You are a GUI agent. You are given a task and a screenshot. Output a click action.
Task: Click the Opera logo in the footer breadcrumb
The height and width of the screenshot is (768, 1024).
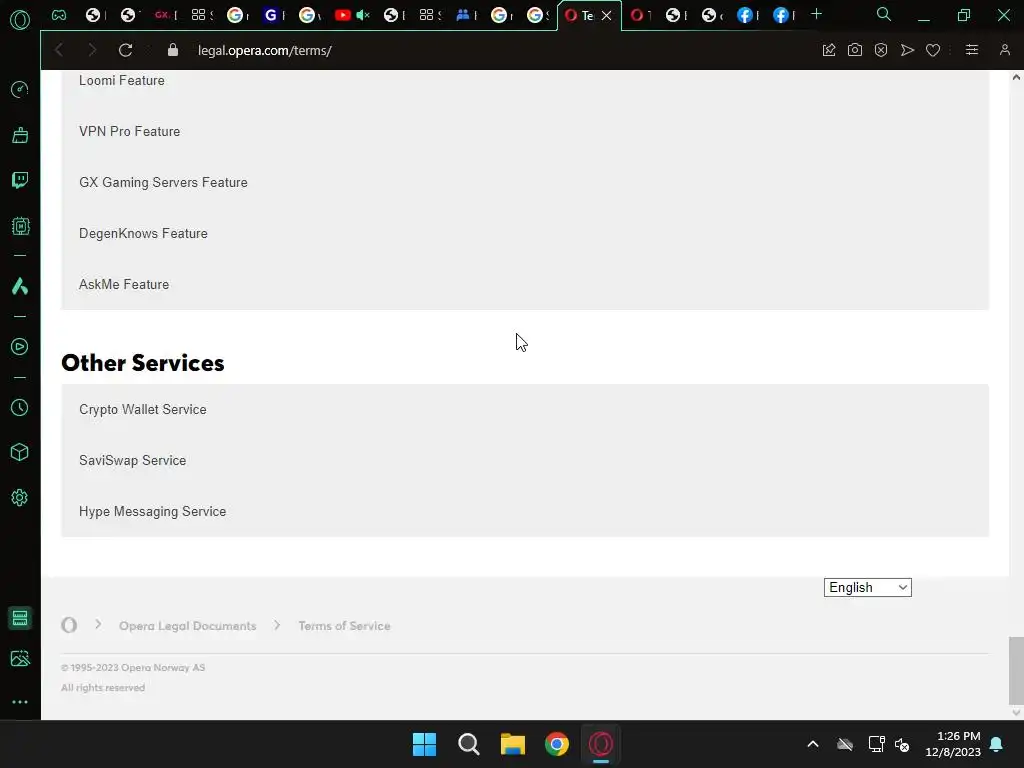69,626
